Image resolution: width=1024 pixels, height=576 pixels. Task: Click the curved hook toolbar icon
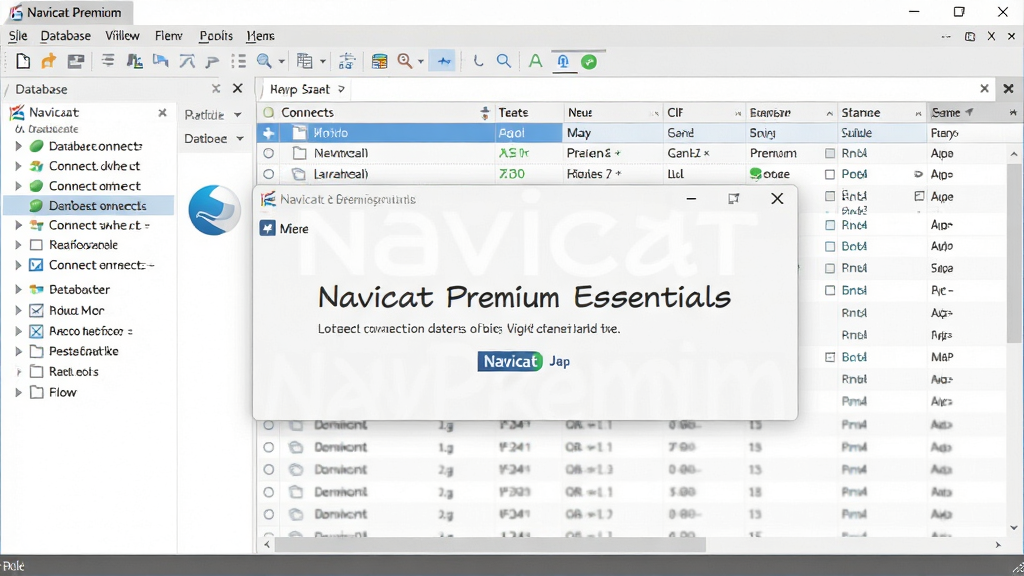click(x=479, y=61)
